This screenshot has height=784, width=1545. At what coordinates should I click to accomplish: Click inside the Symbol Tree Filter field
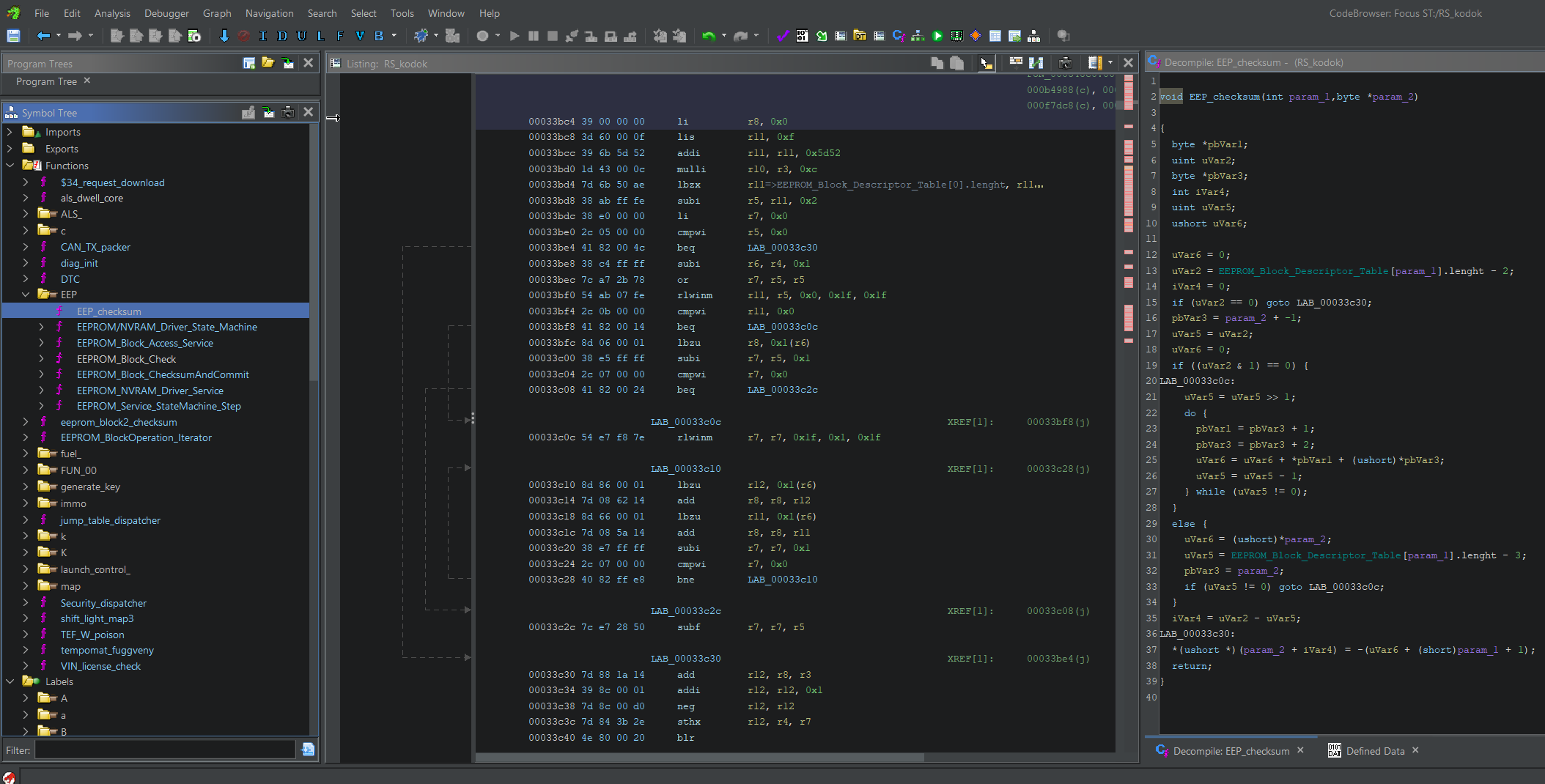pyautogui.click(x=161, y=750)
